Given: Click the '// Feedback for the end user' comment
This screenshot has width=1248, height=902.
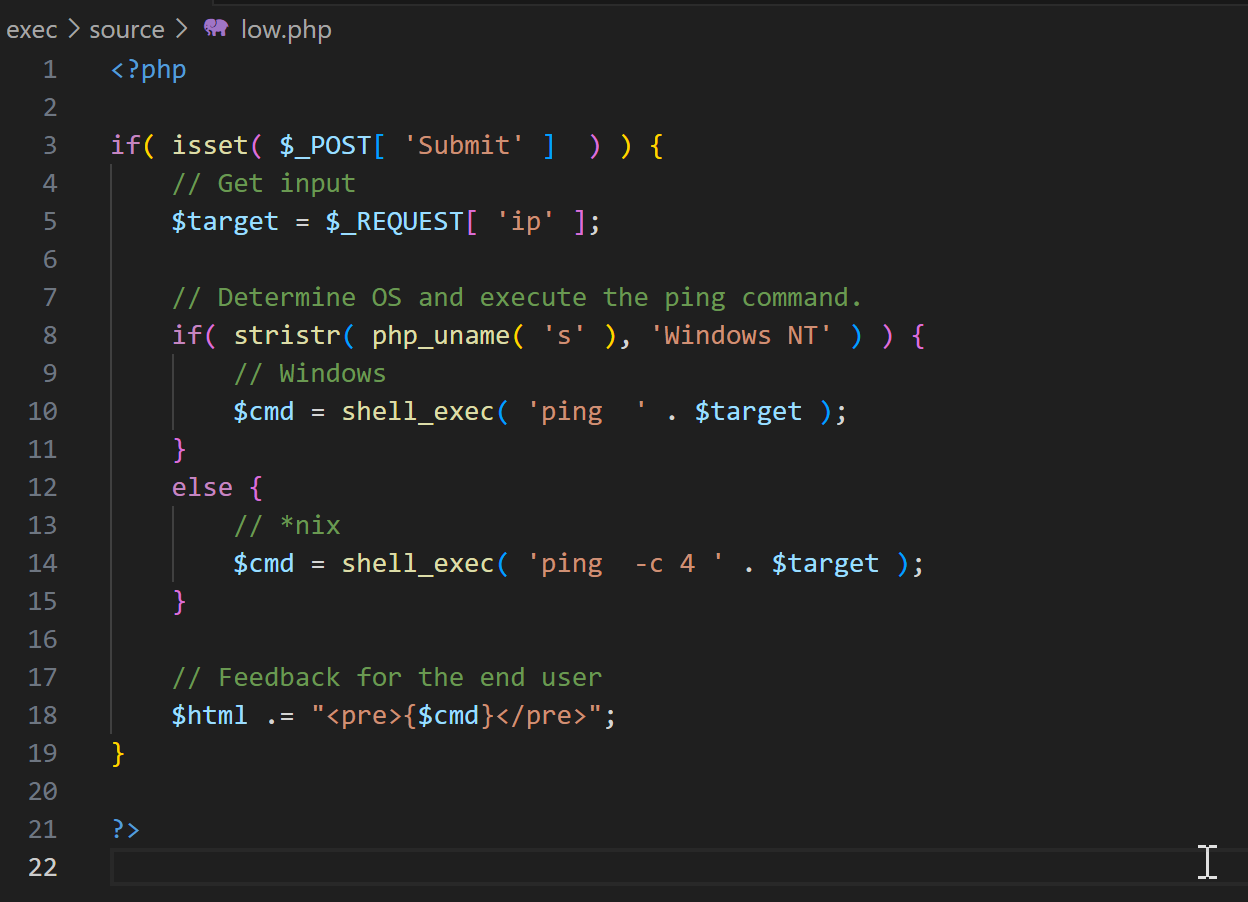Looking at the screenshot, I should point(387,678).
